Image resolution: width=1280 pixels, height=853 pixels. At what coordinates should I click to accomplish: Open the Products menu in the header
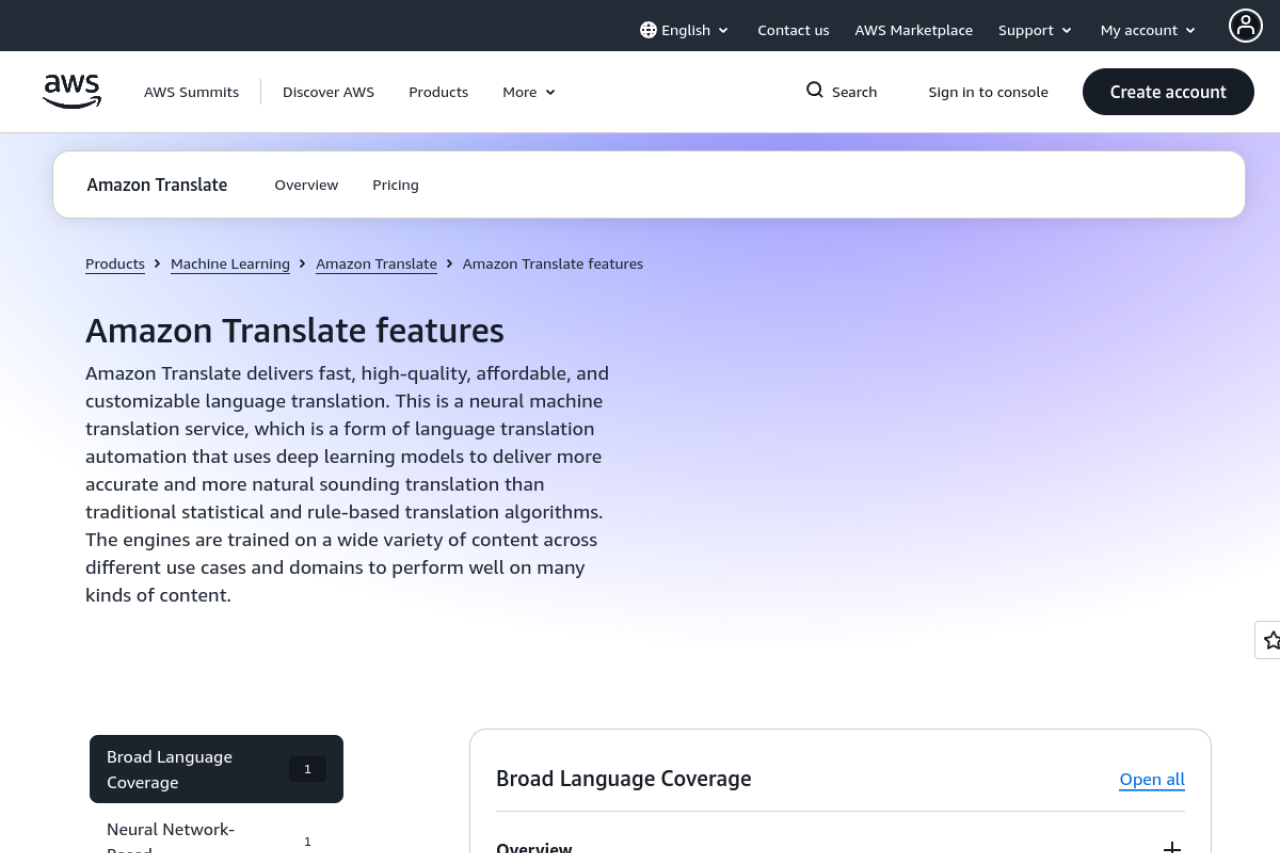click(438, 92)
